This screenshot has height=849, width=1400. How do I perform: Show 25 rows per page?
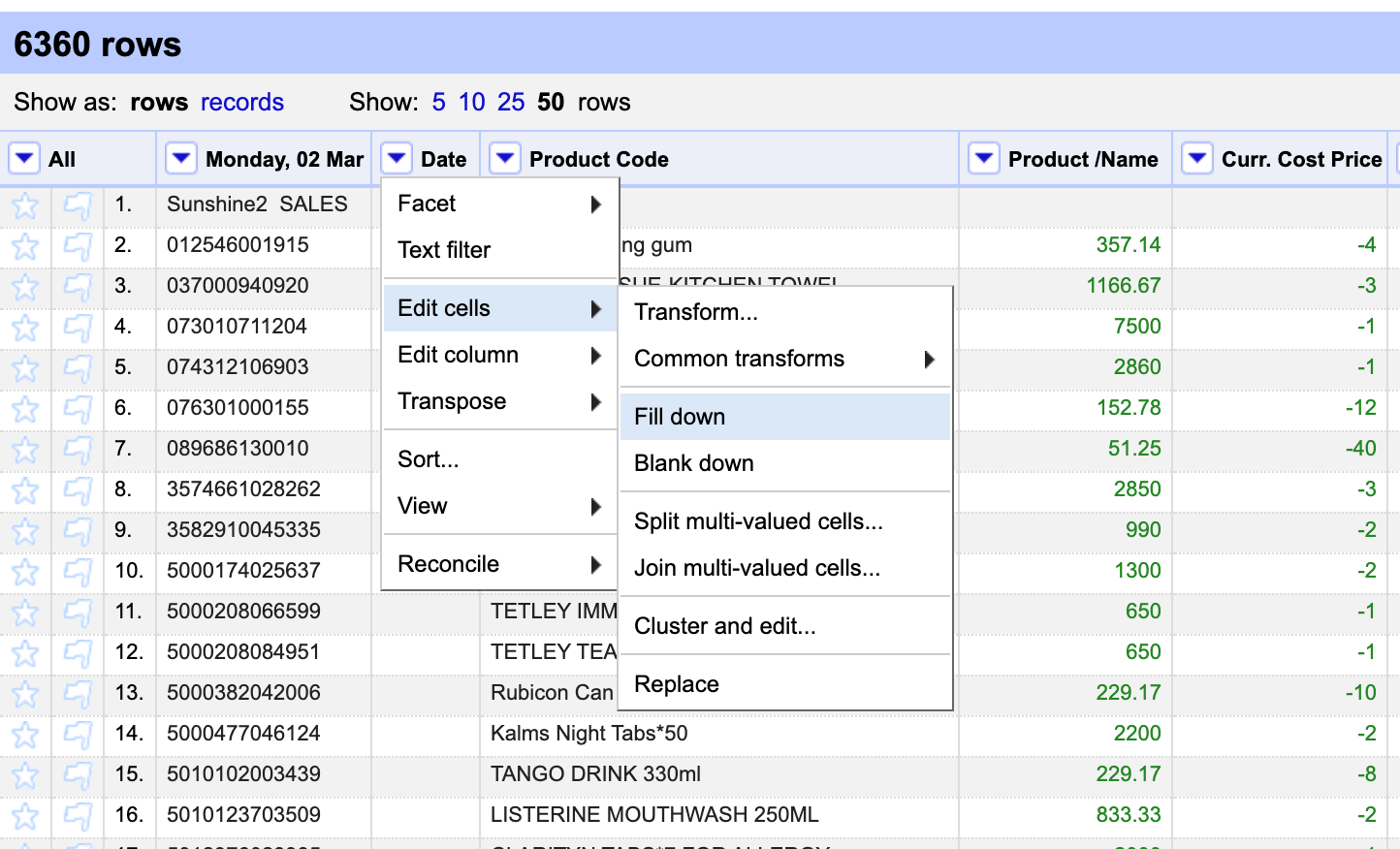[511, 102]
